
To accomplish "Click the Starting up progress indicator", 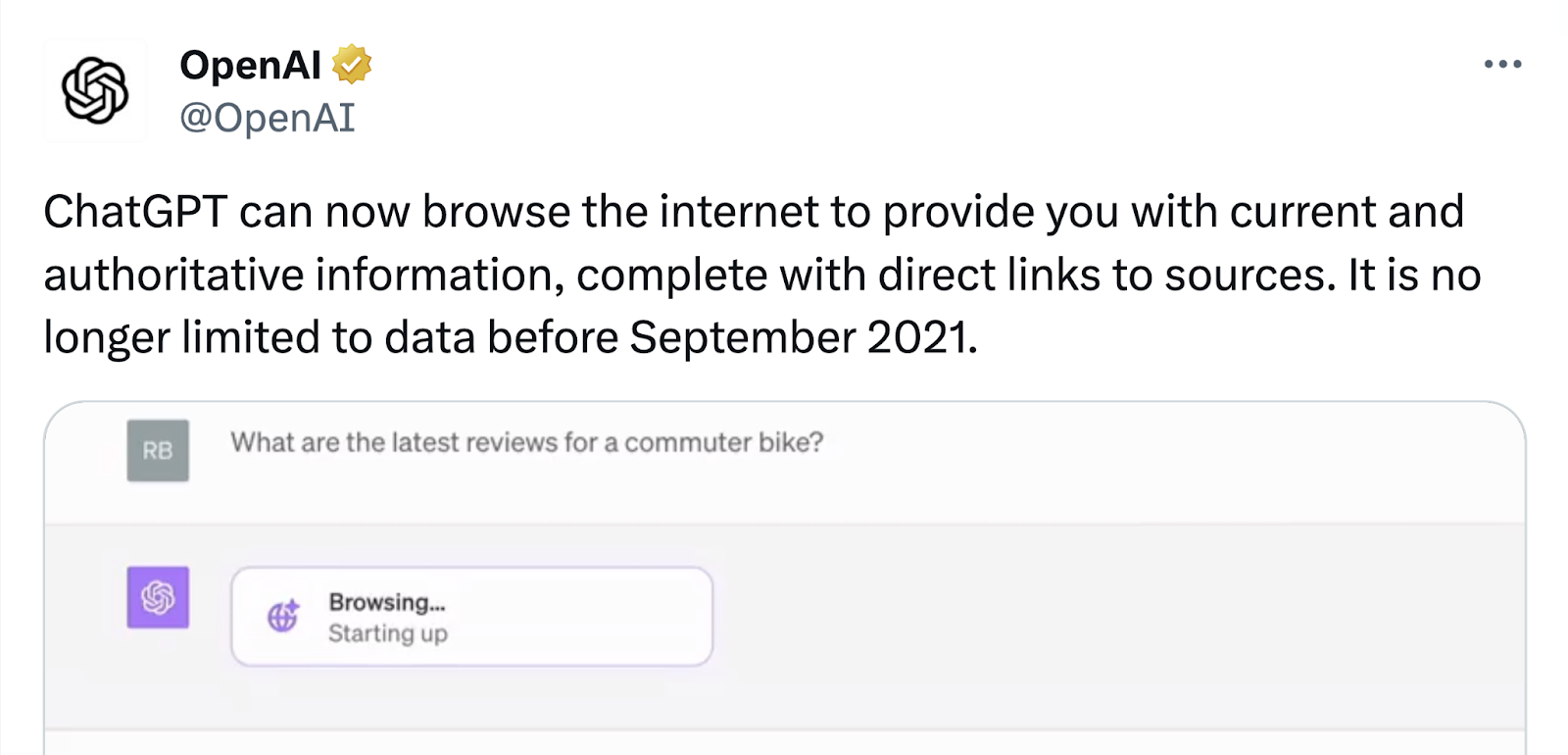I will pyautogui.click(x=388, y=632).
